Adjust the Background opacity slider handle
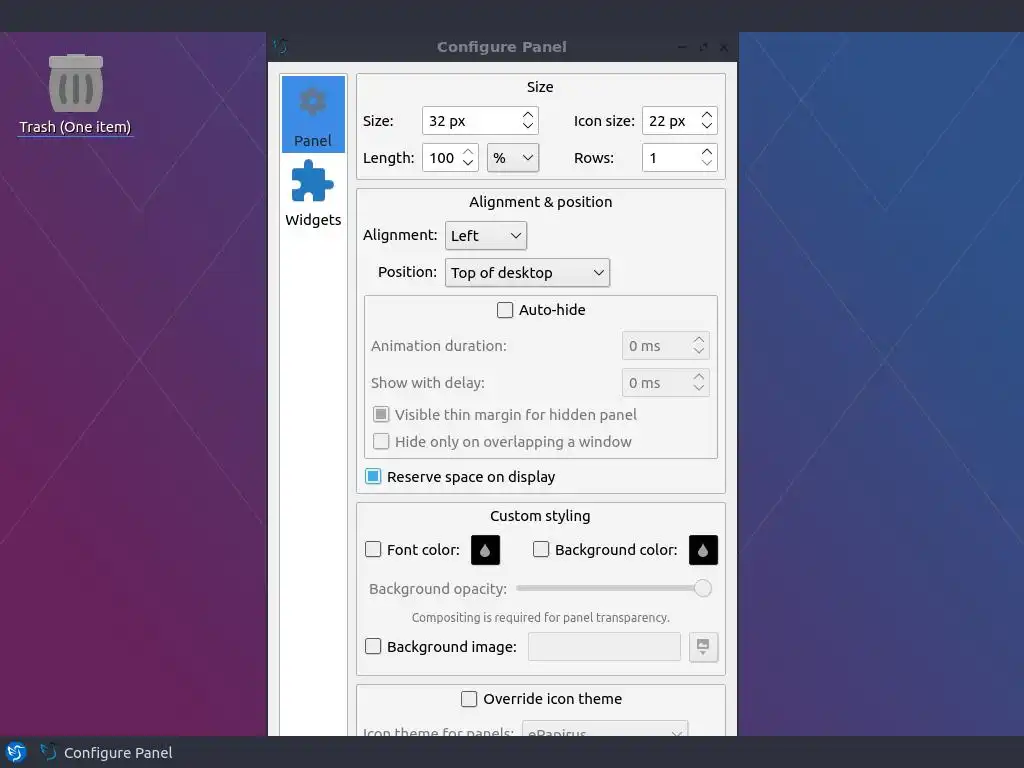Image resolution: width=1024 pixels, height=768 pixels. pos(703,588)
